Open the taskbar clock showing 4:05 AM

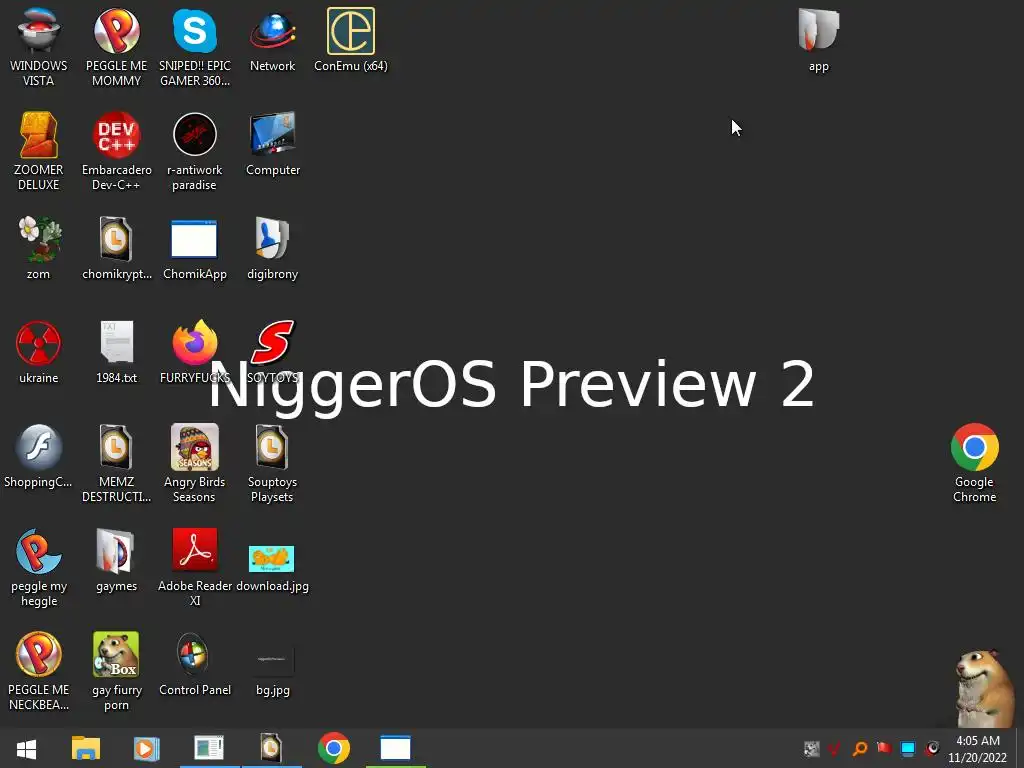click(x=978, y=749)
